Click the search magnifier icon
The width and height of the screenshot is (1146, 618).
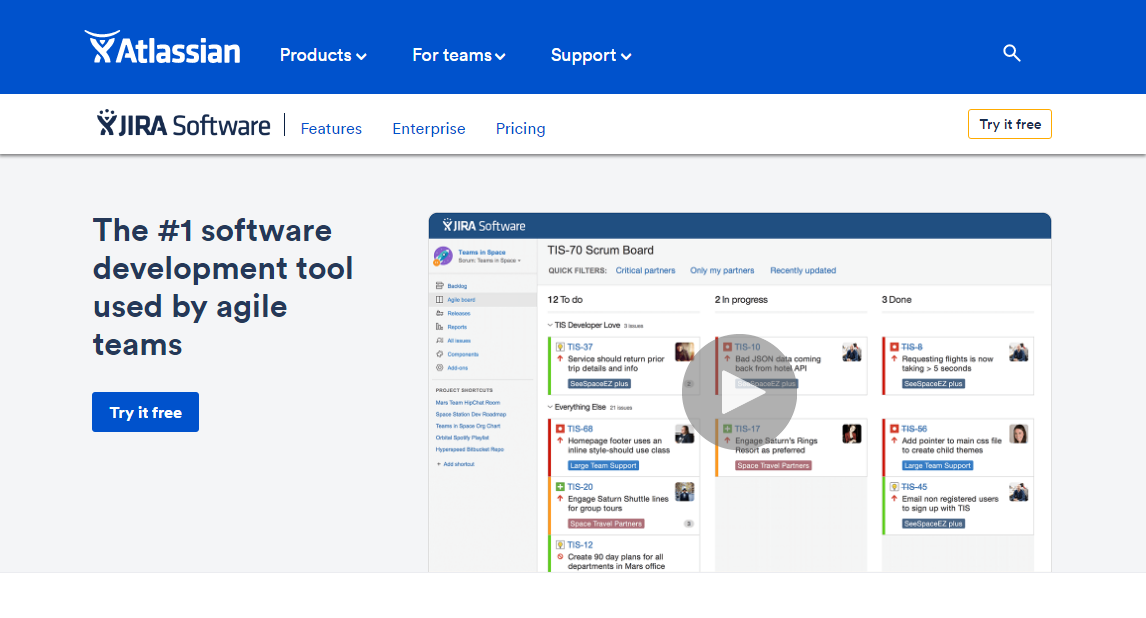(1011, 53)
